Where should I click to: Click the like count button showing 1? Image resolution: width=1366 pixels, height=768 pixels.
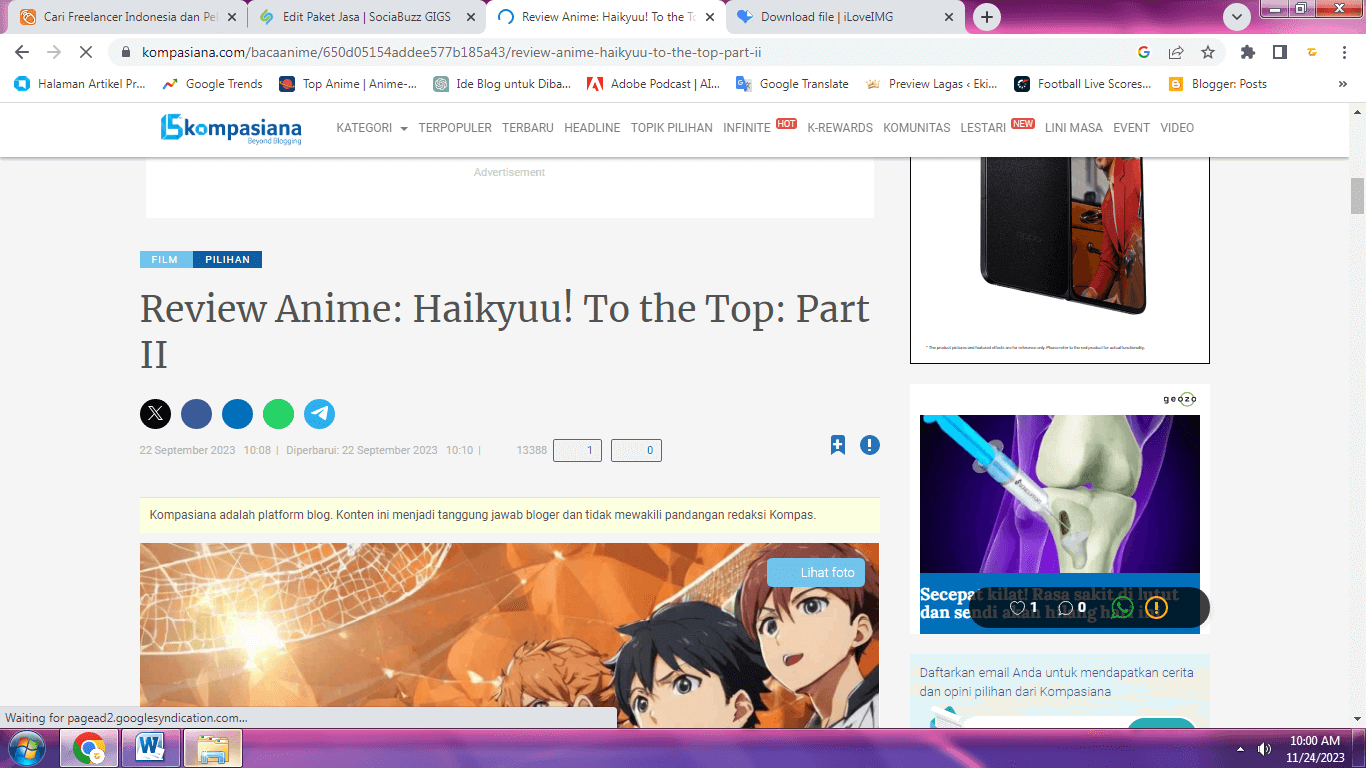point(578,451)
